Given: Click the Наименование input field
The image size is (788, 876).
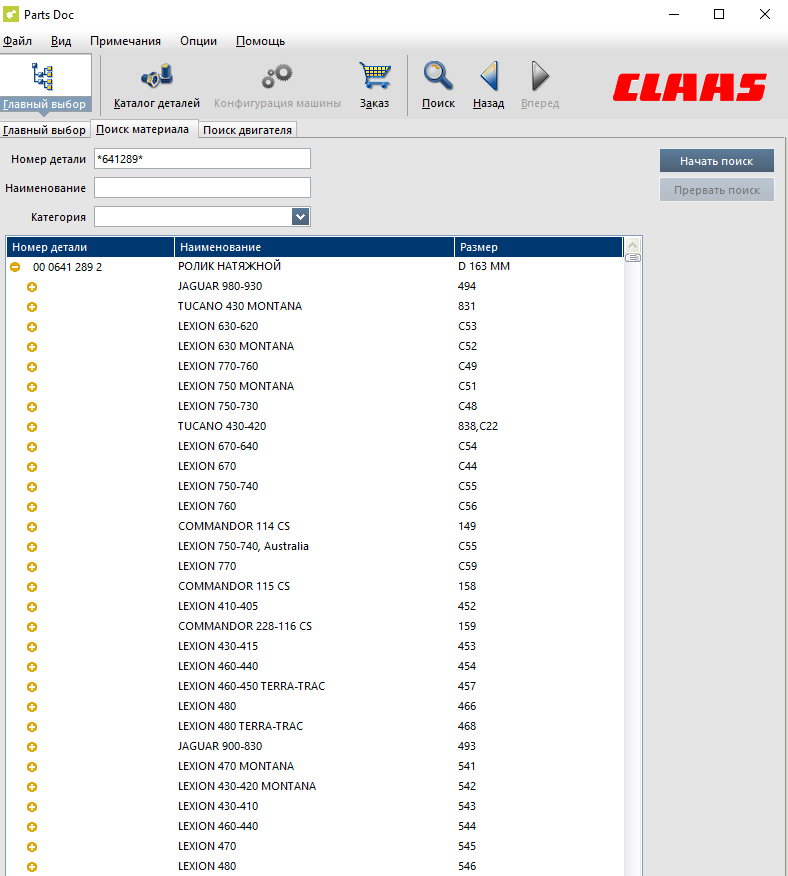Looking at the screenshot, I should (x=202, y=188).
